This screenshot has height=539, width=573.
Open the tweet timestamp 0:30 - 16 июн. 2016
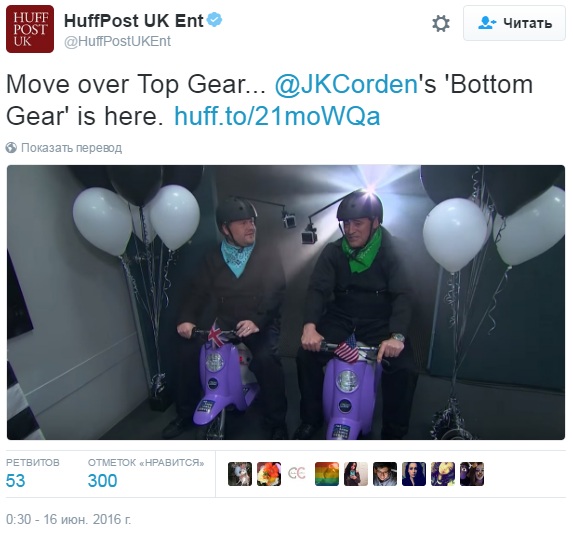68,519
